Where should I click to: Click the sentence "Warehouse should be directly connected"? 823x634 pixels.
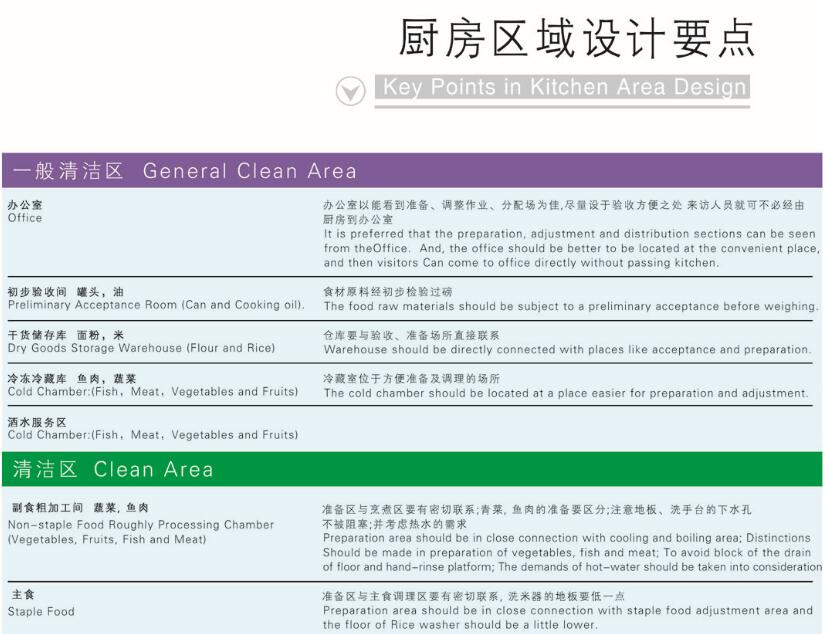(x=567, y=350)
